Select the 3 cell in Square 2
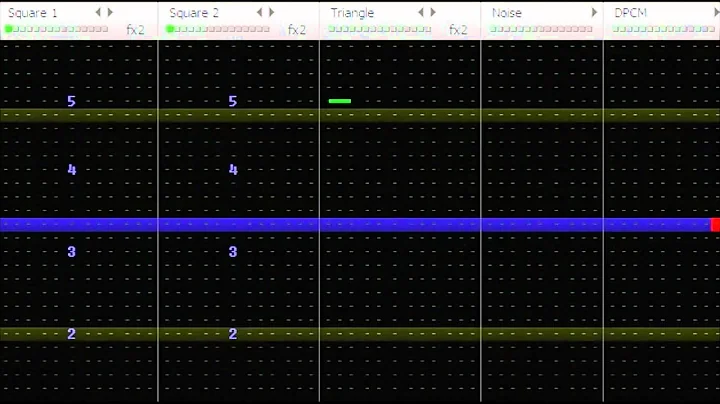The height and width of the screenshot is (404, 720). click(233, 252)
